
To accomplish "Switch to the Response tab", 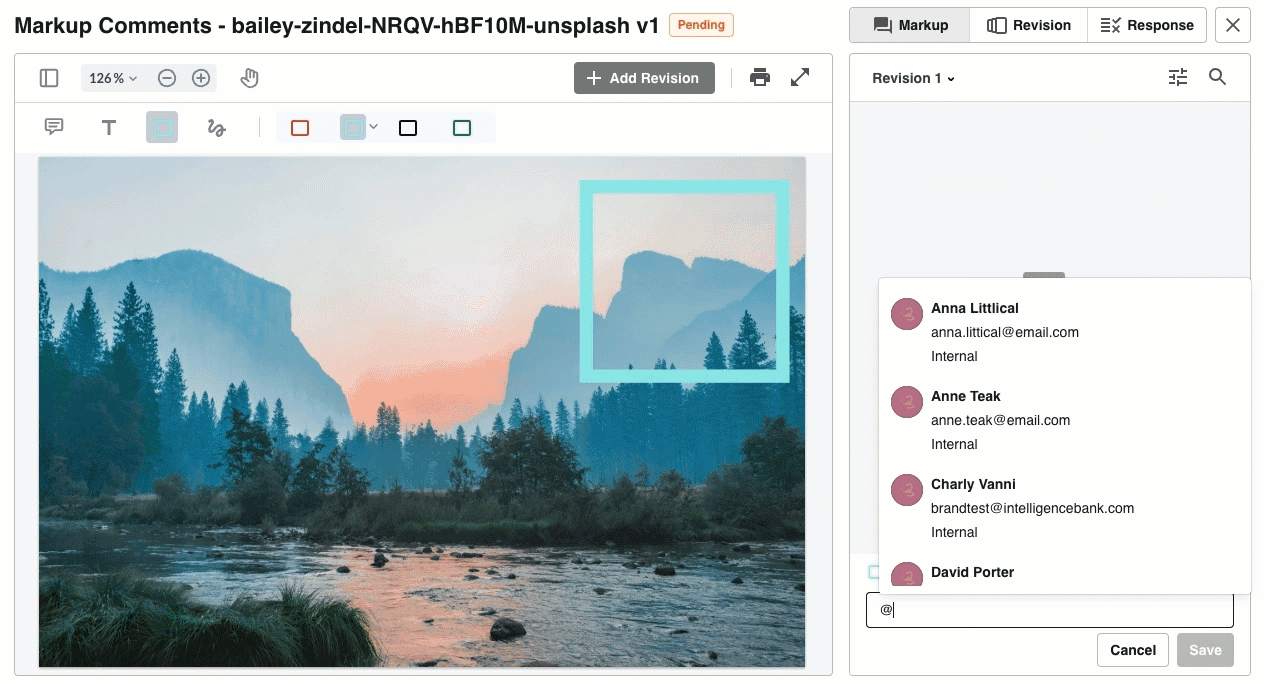I will [x=1146, y=25].
